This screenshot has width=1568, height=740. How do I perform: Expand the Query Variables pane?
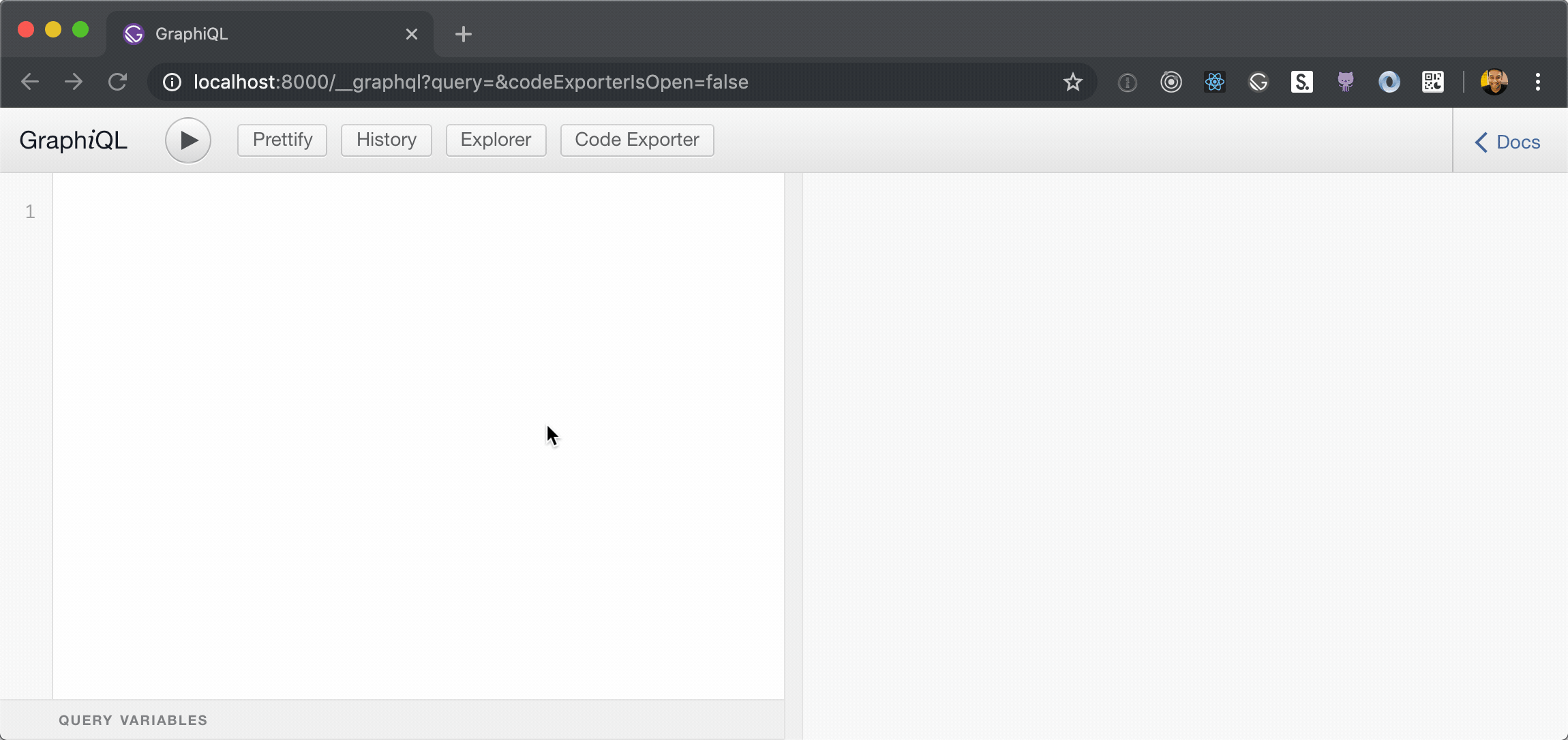coord(392,720)
